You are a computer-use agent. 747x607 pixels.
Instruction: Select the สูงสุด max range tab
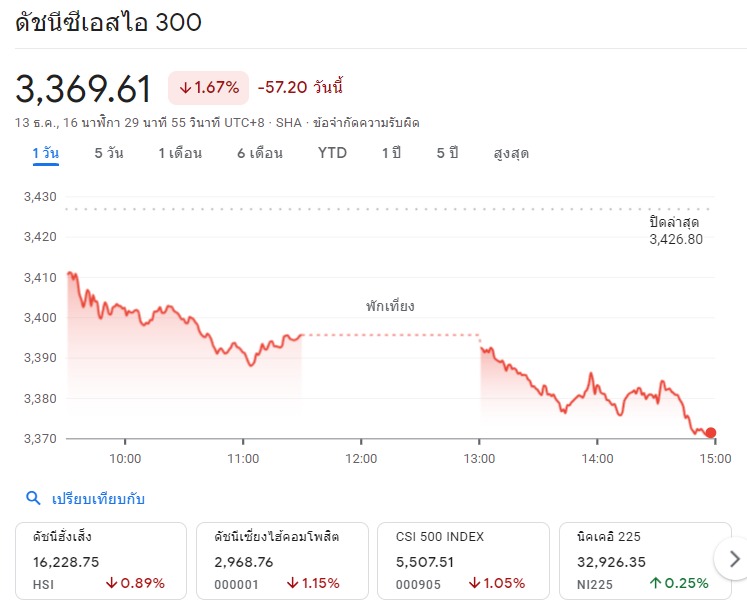coord(511,153)
